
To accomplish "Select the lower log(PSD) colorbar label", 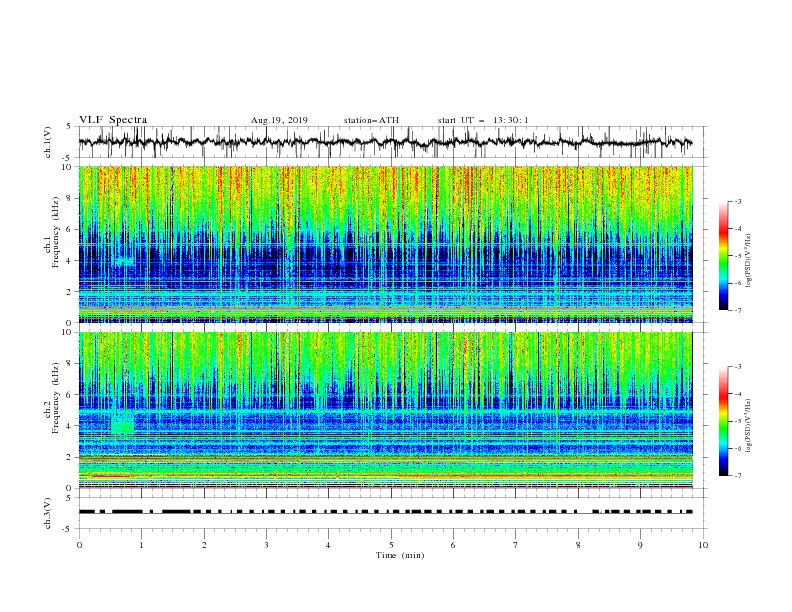I will coord(749,426).
